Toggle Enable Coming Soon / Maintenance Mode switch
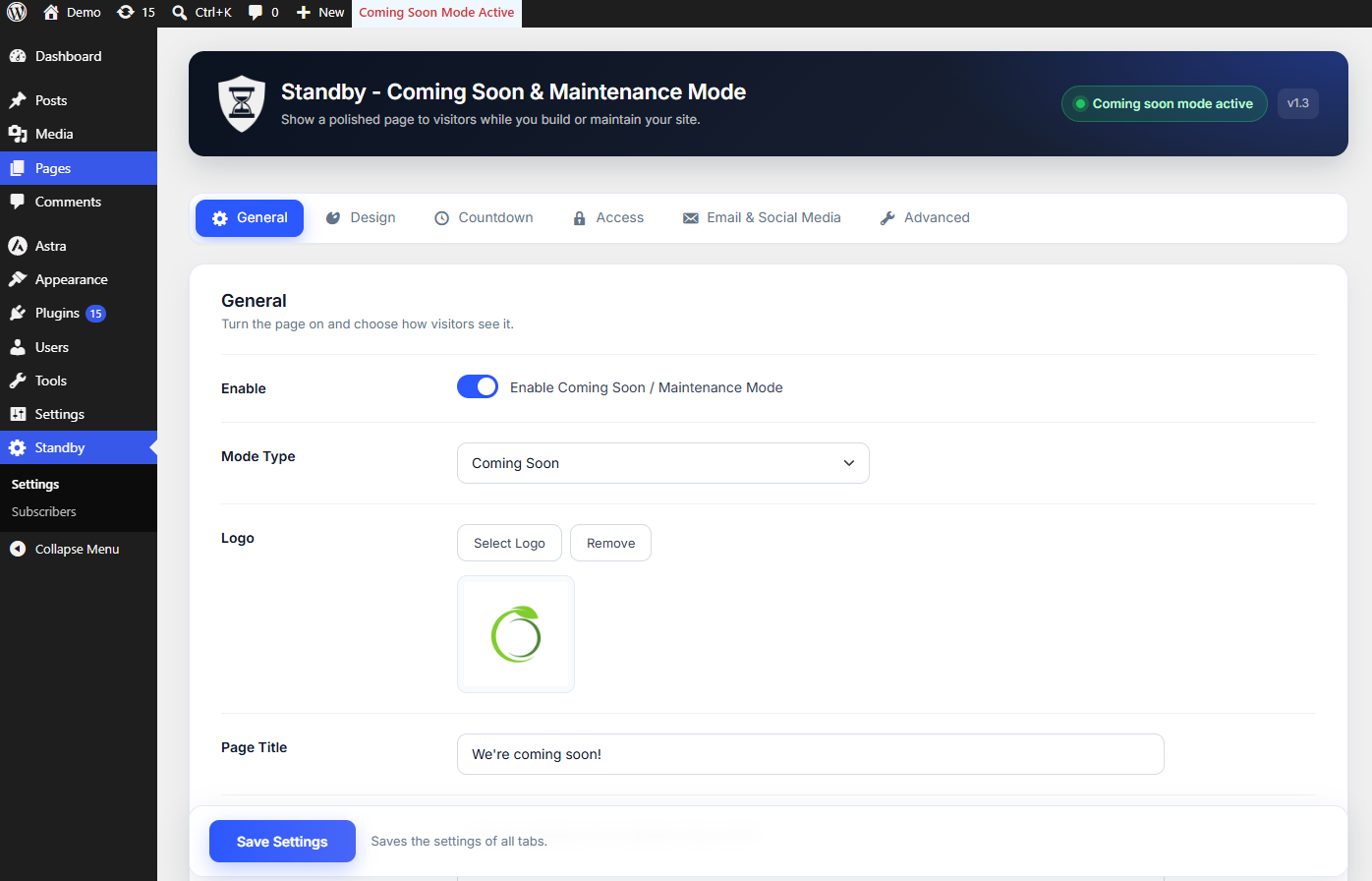The height and width of the screenshot is (881, 1372). (478, 387)
